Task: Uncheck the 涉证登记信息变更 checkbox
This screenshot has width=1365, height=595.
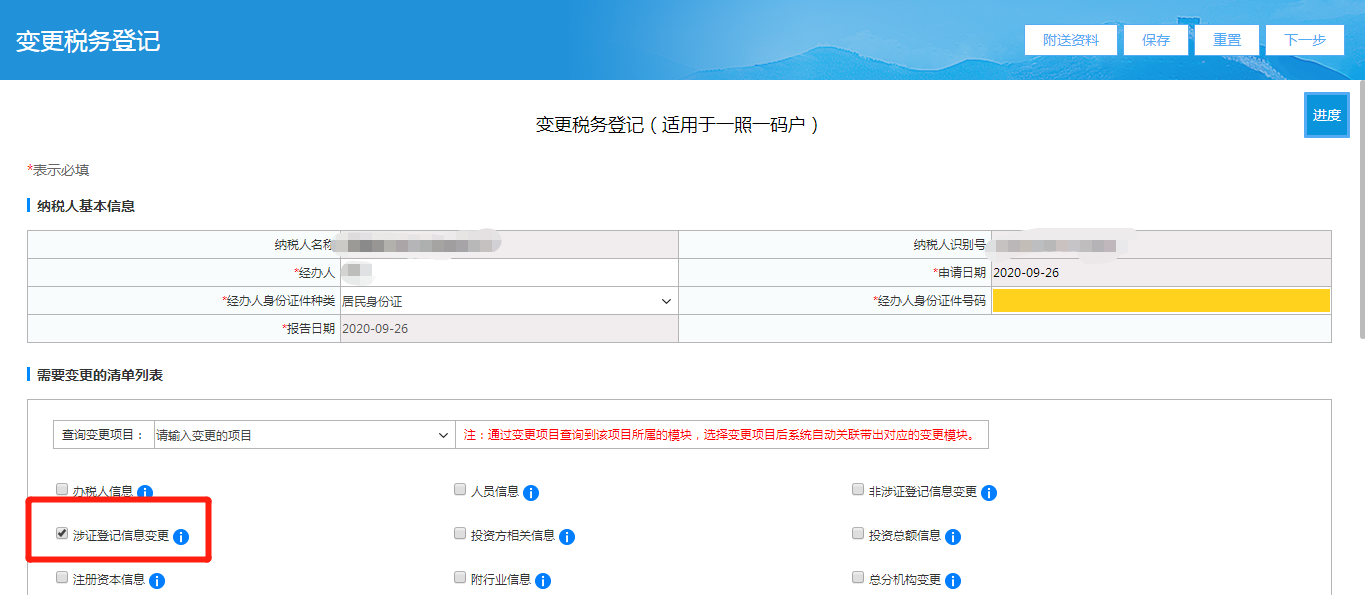Action: pyautogui.click(x=62, y=534)
